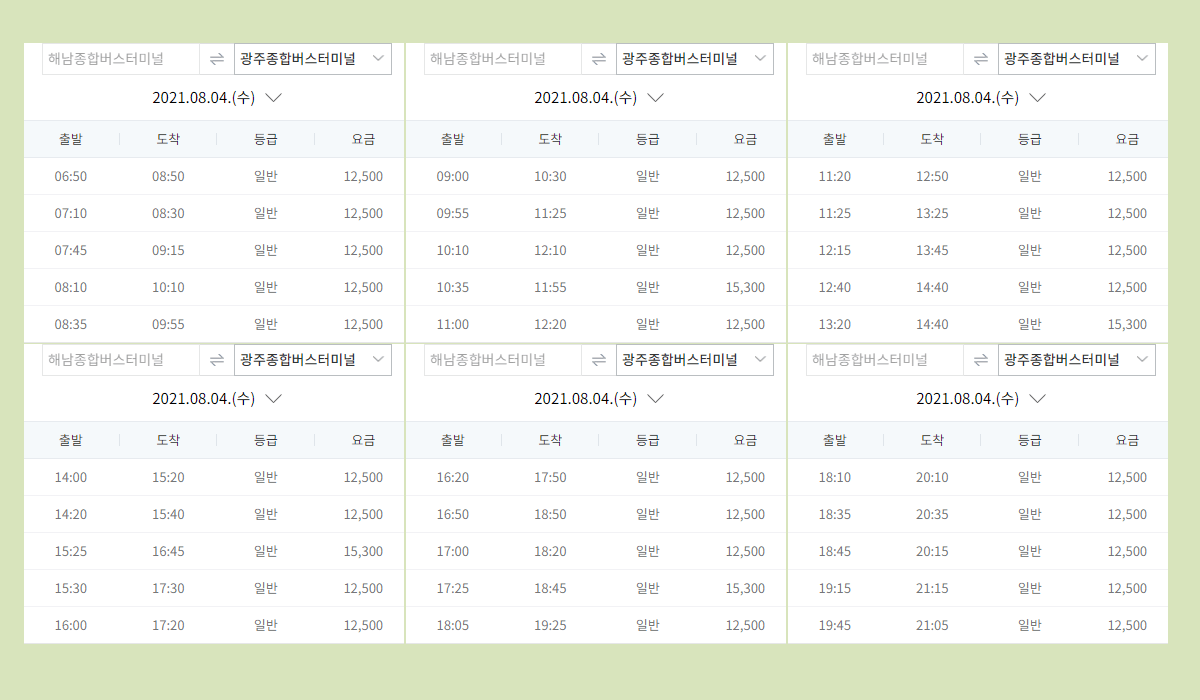Select the 19:15 departure time

pyautogui.click(x=835, y=588)
